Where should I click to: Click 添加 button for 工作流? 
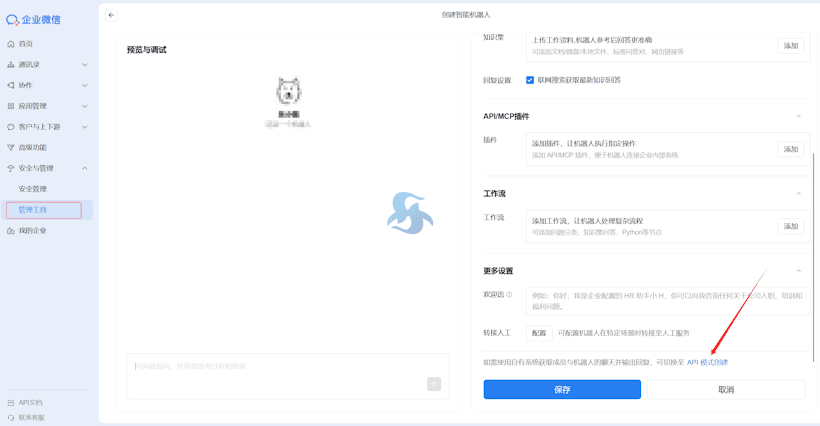(x=791, y=226)
